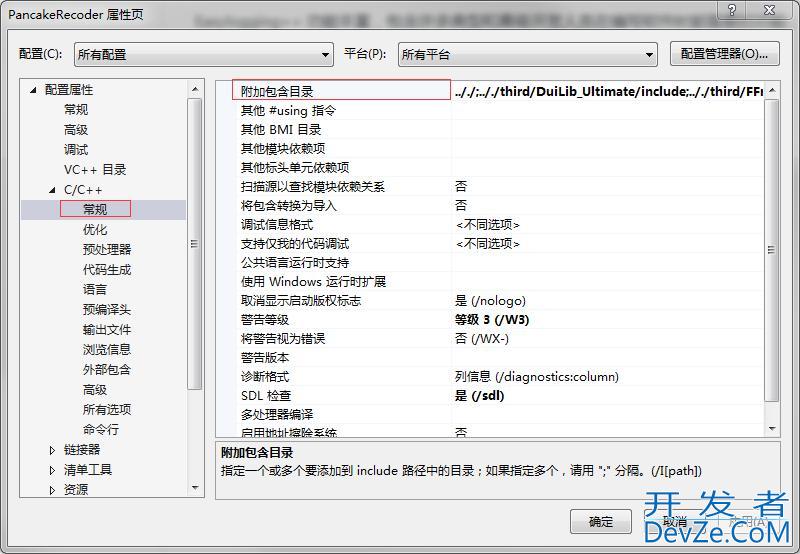
Task: Select the 命令行 tree item
Action: [101, 430]
